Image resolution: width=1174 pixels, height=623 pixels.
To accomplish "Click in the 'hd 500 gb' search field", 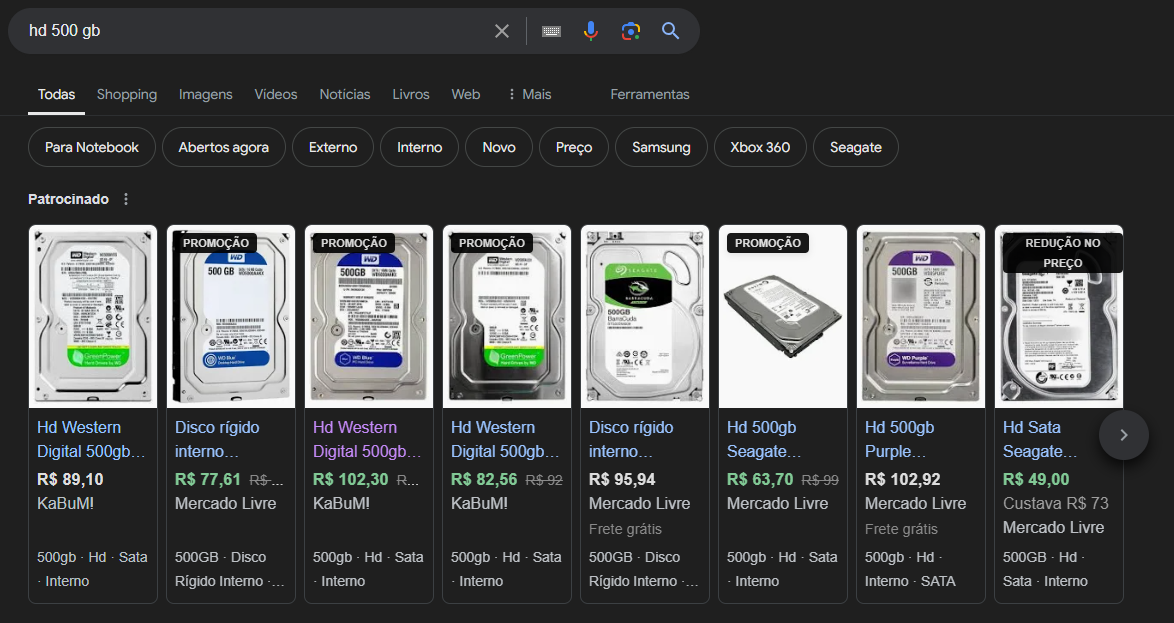I will 255,31.
